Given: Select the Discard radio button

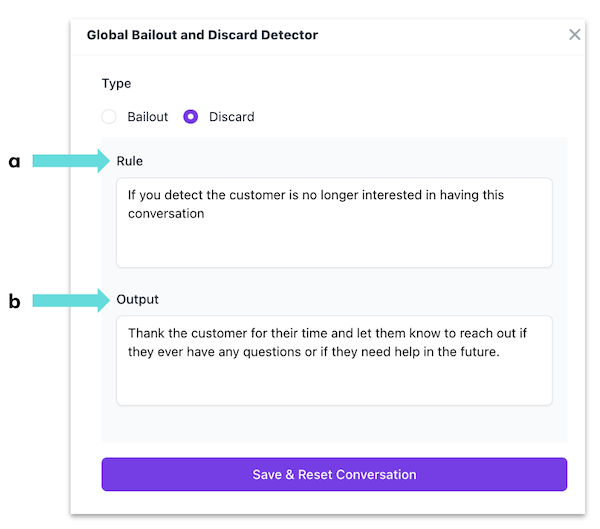Looking at the screenshot, I should click(191, 117).
